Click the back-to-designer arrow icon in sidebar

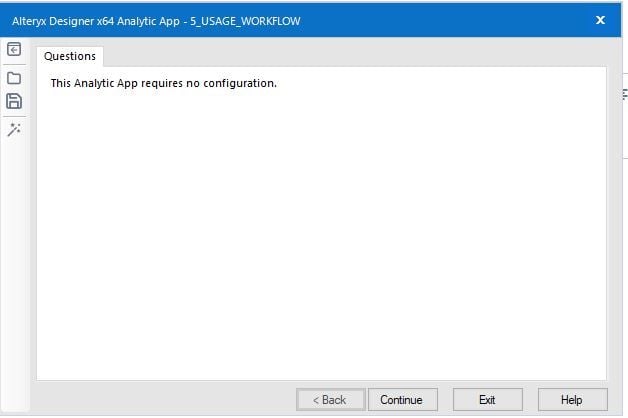coord(14,49)
